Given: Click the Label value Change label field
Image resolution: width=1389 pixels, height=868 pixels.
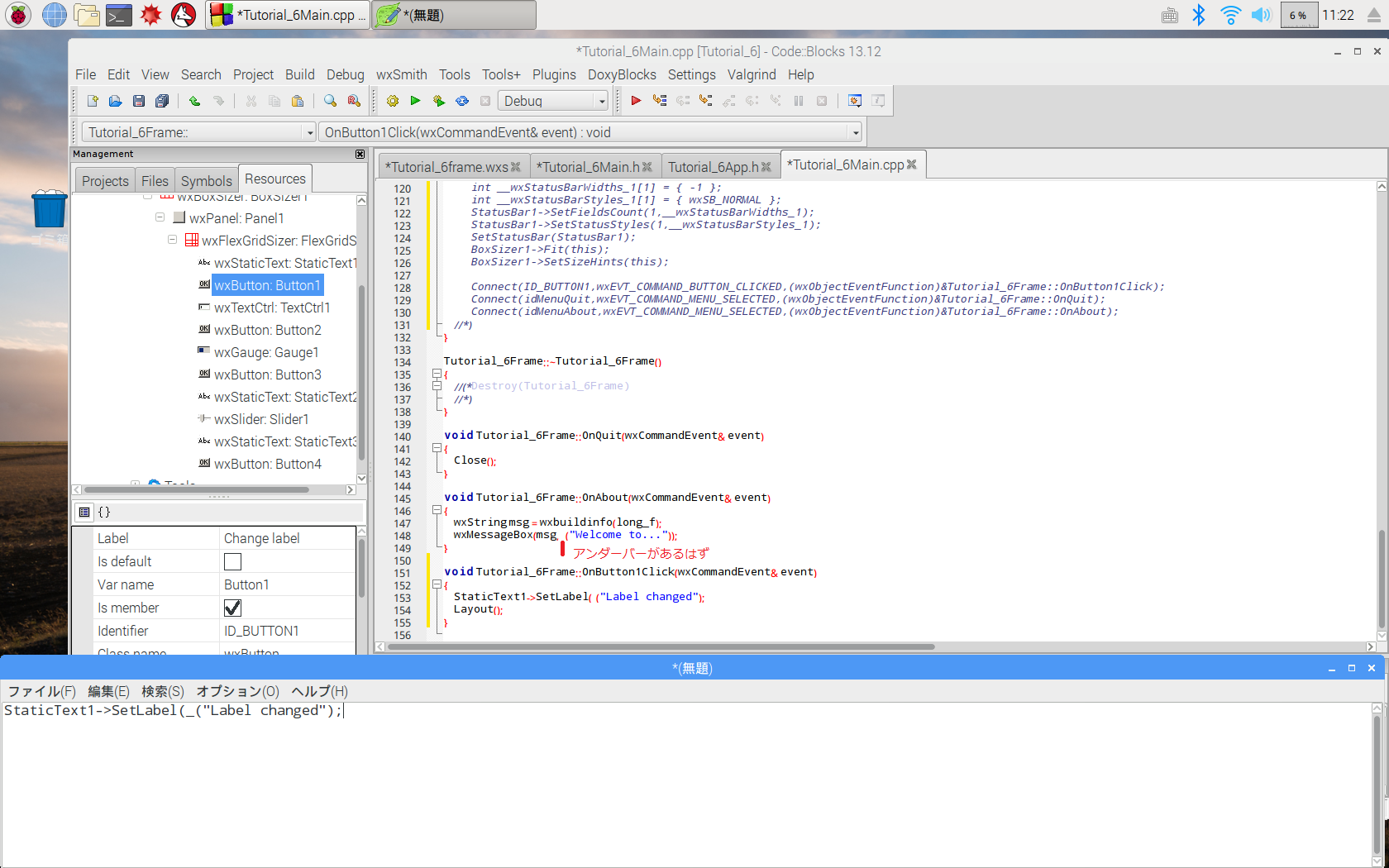Looking at the screenshot, I should [288, 538].
